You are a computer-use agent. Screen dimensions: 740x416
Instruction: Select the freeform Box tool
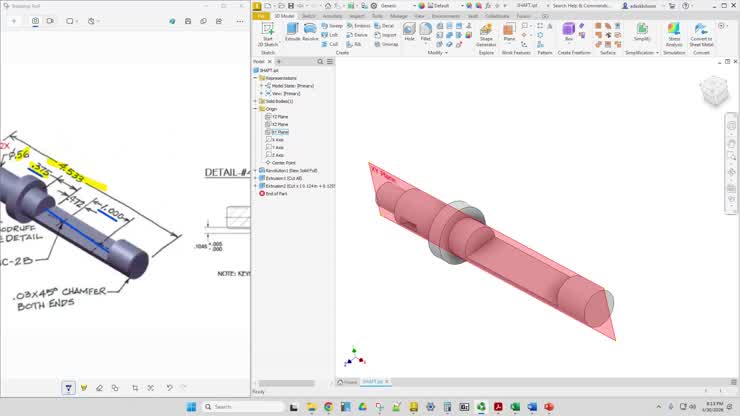569,32
